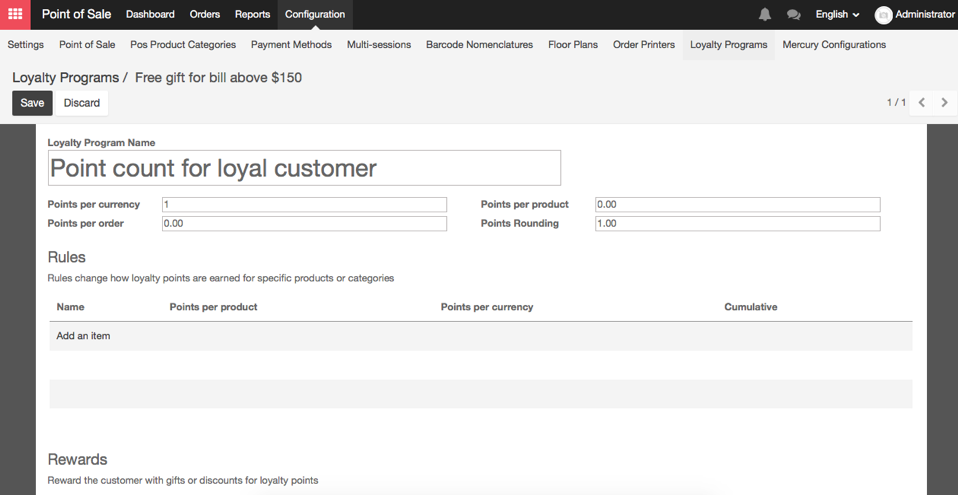Focus the Loyalty Program Name field
958x495 pixels.
(x=304, y=168)
